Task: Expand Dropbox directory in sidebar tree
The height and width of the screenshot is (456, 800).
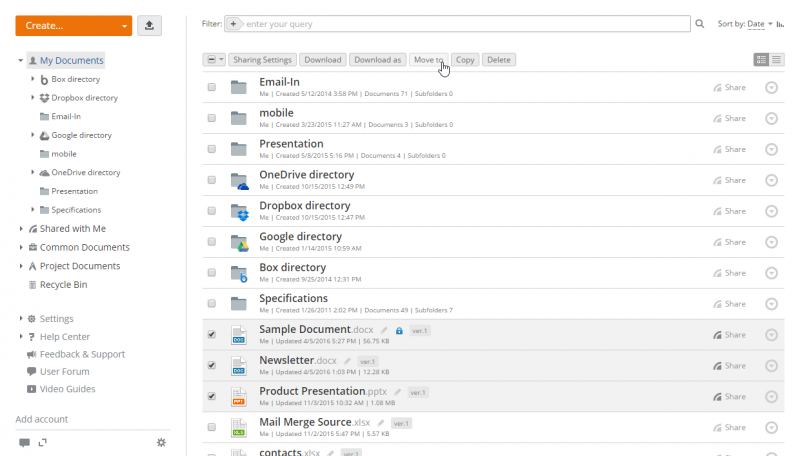Action: pos(33,97)
